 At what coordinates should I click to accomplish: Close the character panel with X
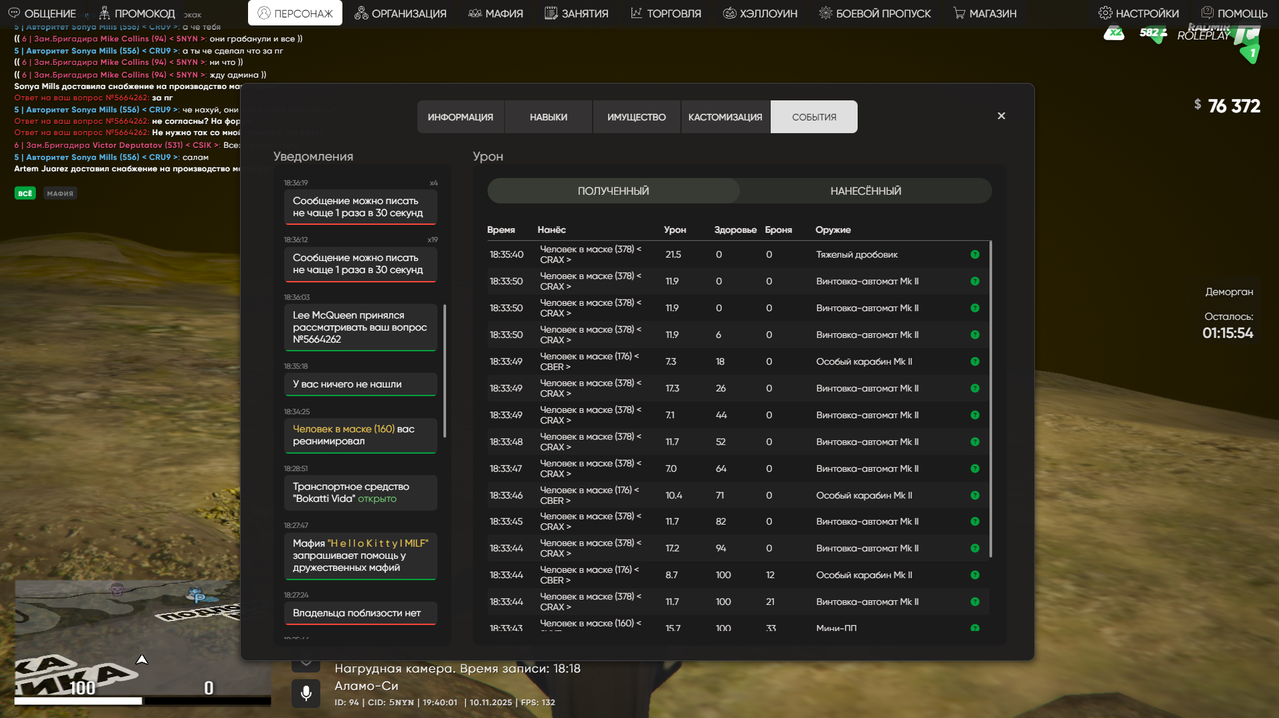tap(1001, 116)
